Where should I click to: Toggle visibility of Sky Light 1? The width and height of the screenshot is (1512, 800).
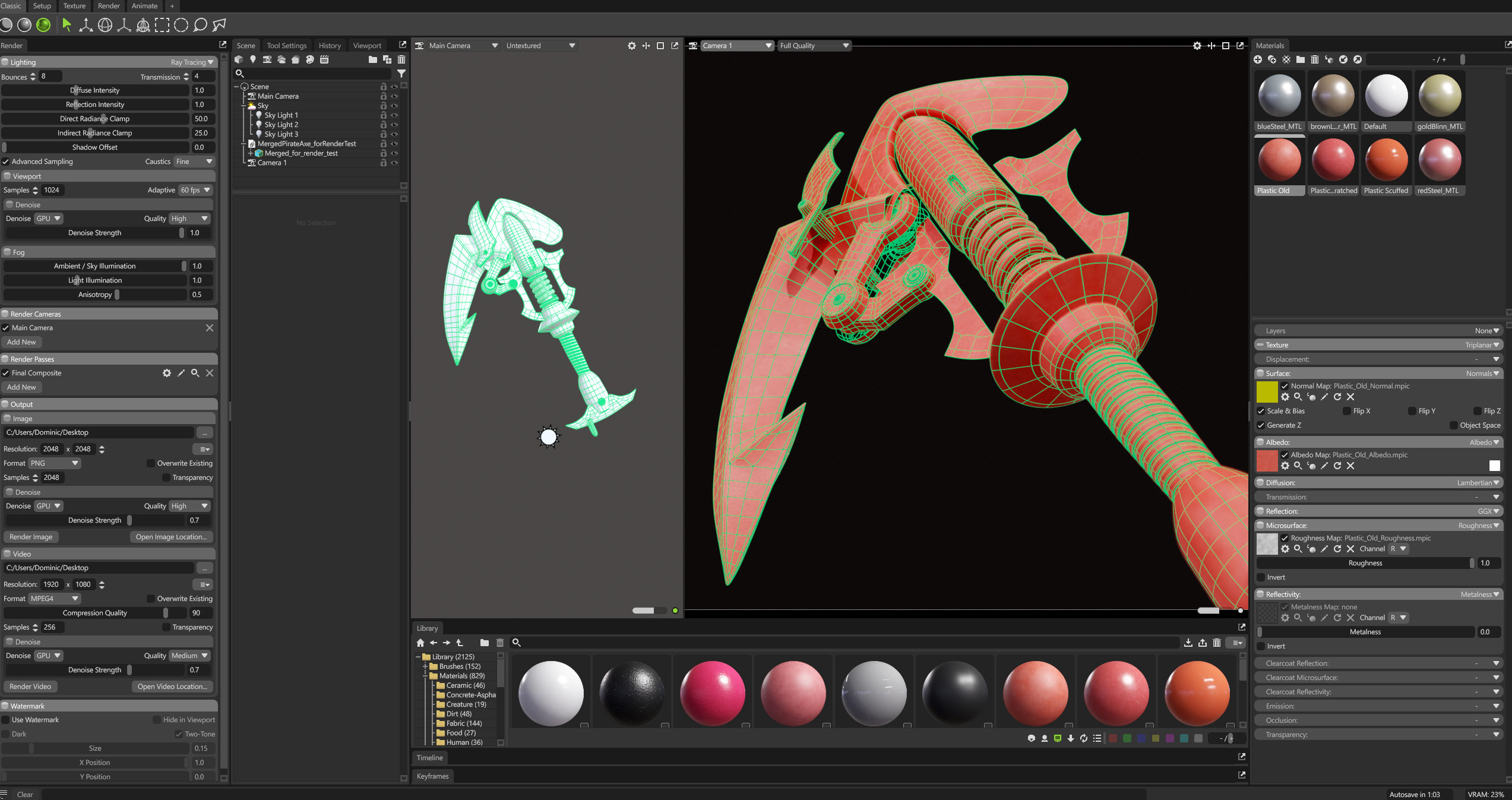pyautogui.click(x=394, y=115)
